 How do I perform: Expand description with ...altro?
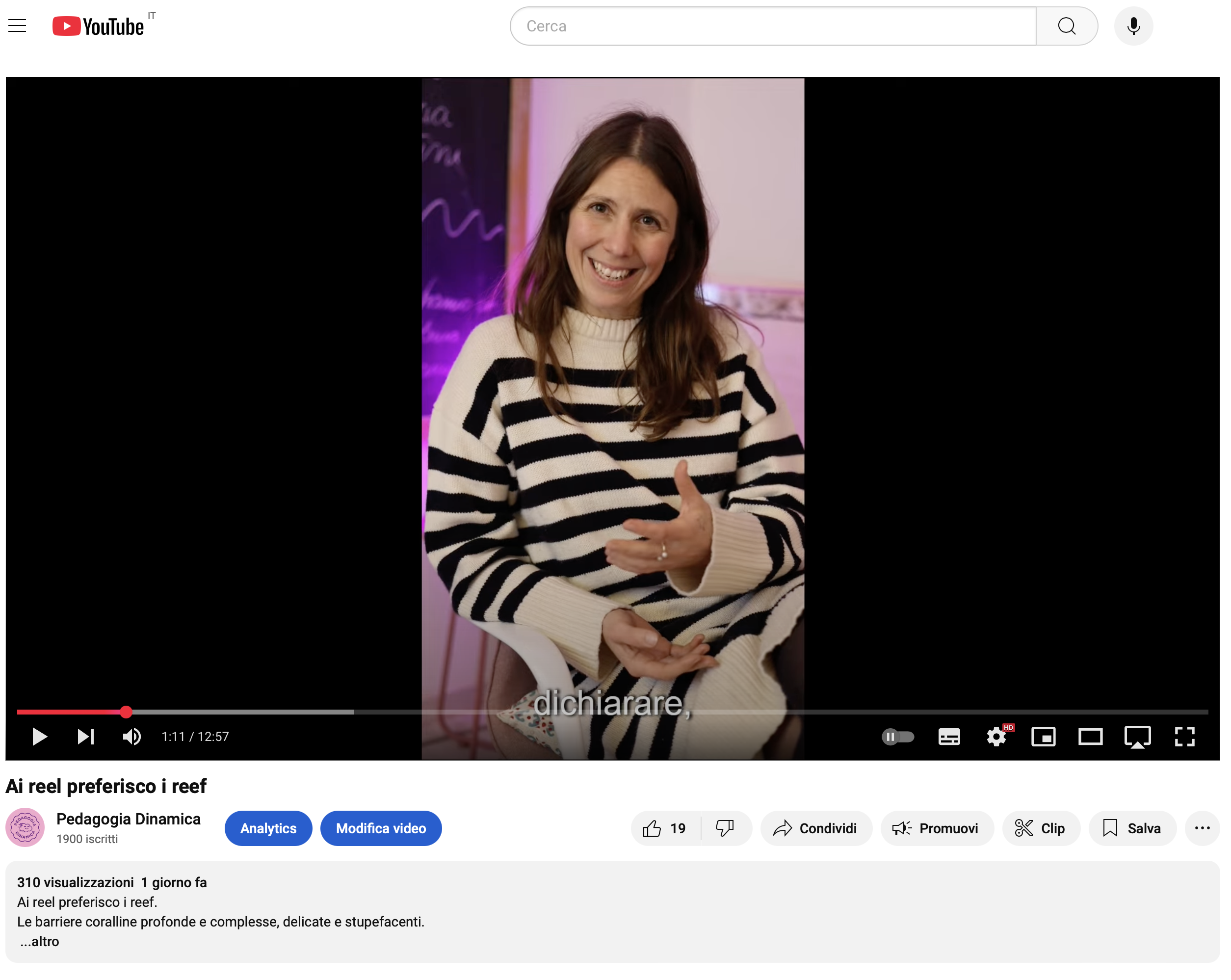[x=39, y=941]
